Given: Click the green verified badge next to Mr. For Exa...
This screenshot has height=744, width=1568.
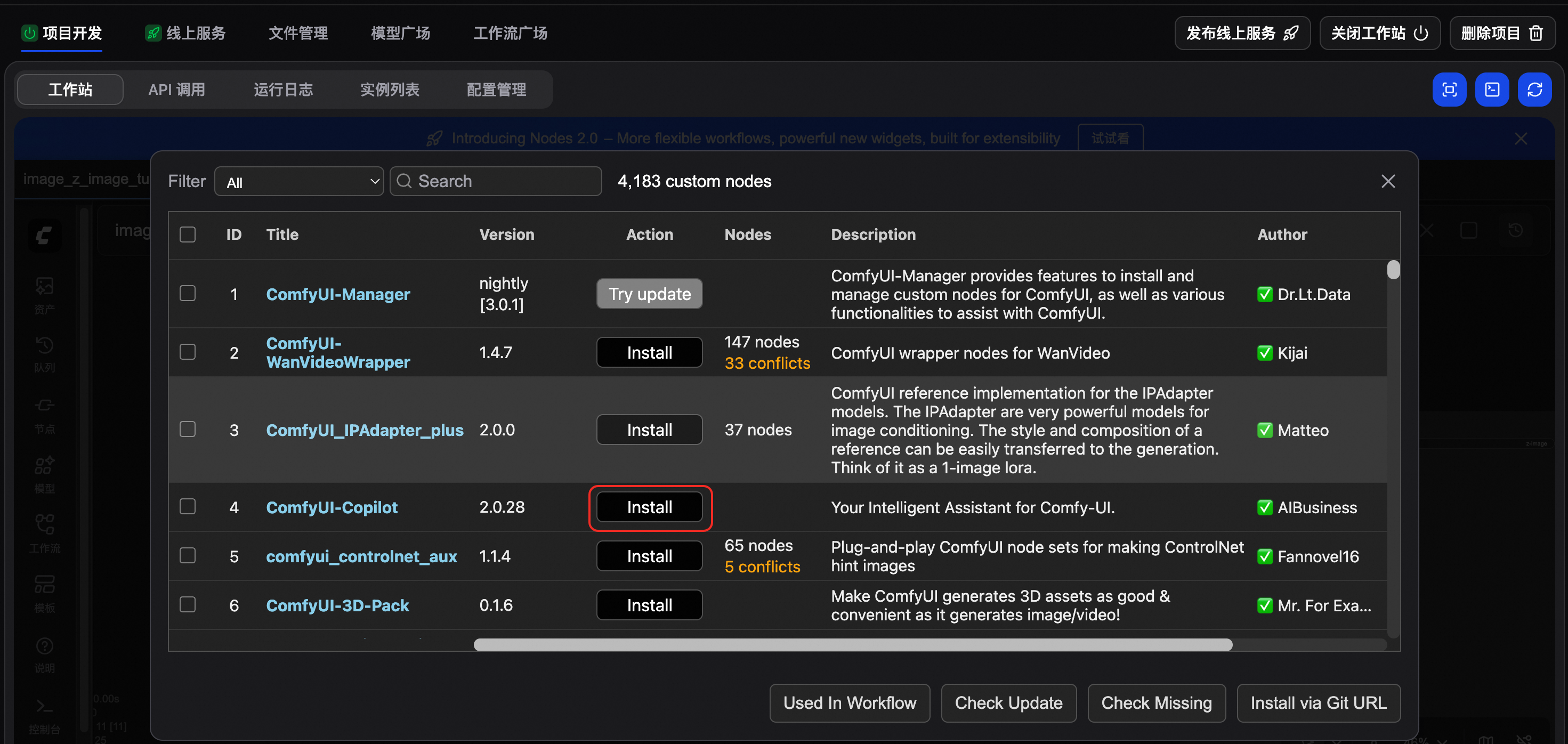Looking at the screenshot, I should pyautogui.click(x=1265, y=606).
